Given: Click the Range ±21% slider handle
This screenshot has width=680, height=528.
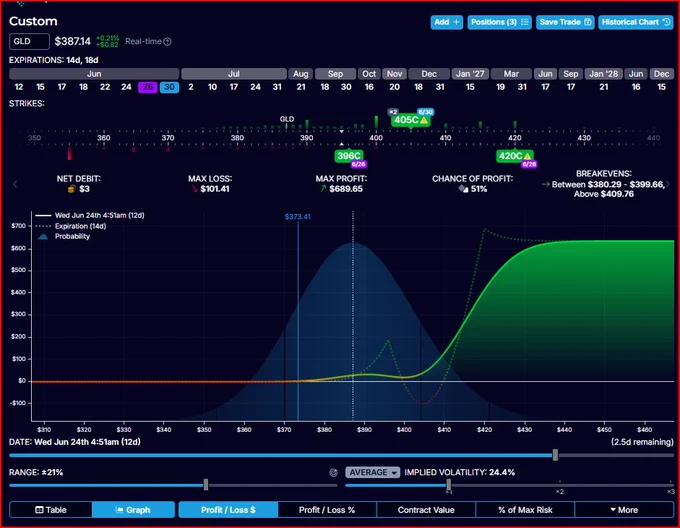Looking at the screenshot, I should (206, 485).
